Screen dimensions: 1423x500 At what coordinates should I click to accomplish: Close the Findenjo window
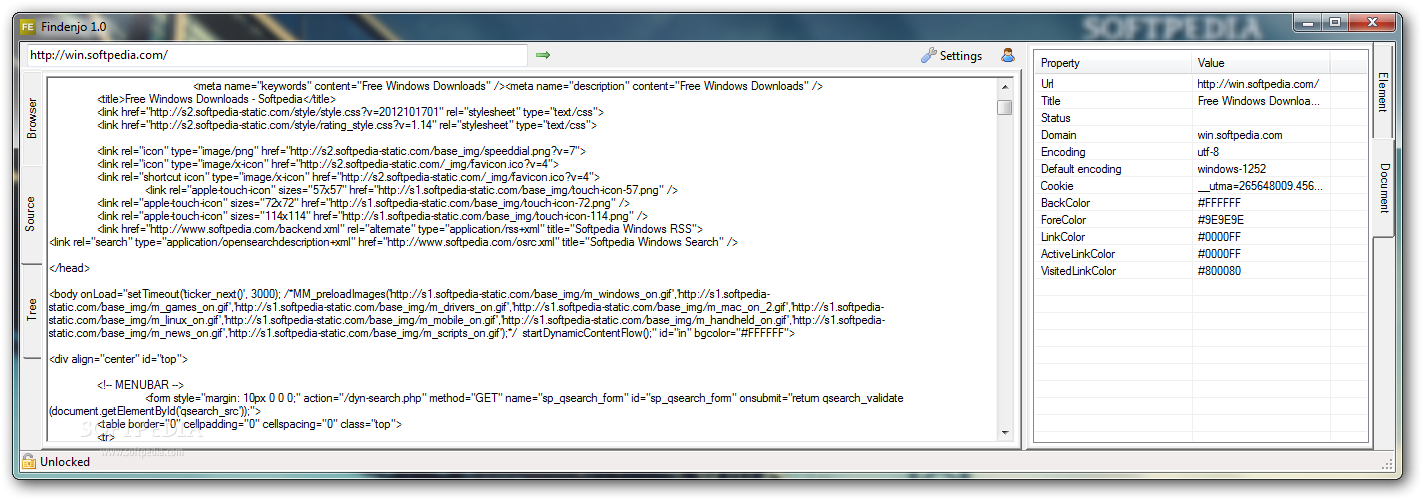1371,21
